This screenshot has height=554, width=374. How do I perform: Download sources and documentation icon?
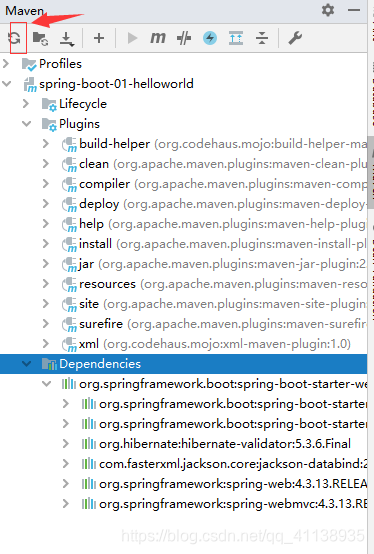point(67,39)
